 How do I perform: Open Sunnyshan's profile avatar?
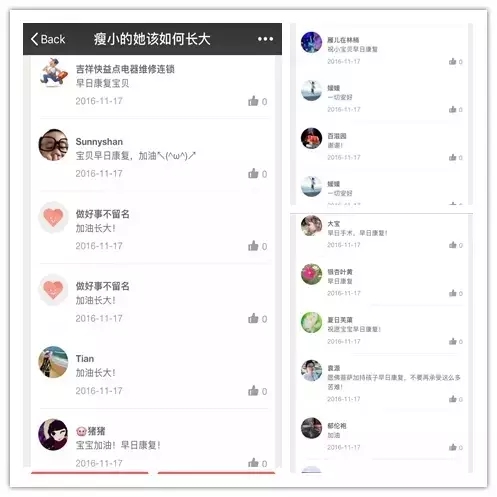tap(53, 145)
